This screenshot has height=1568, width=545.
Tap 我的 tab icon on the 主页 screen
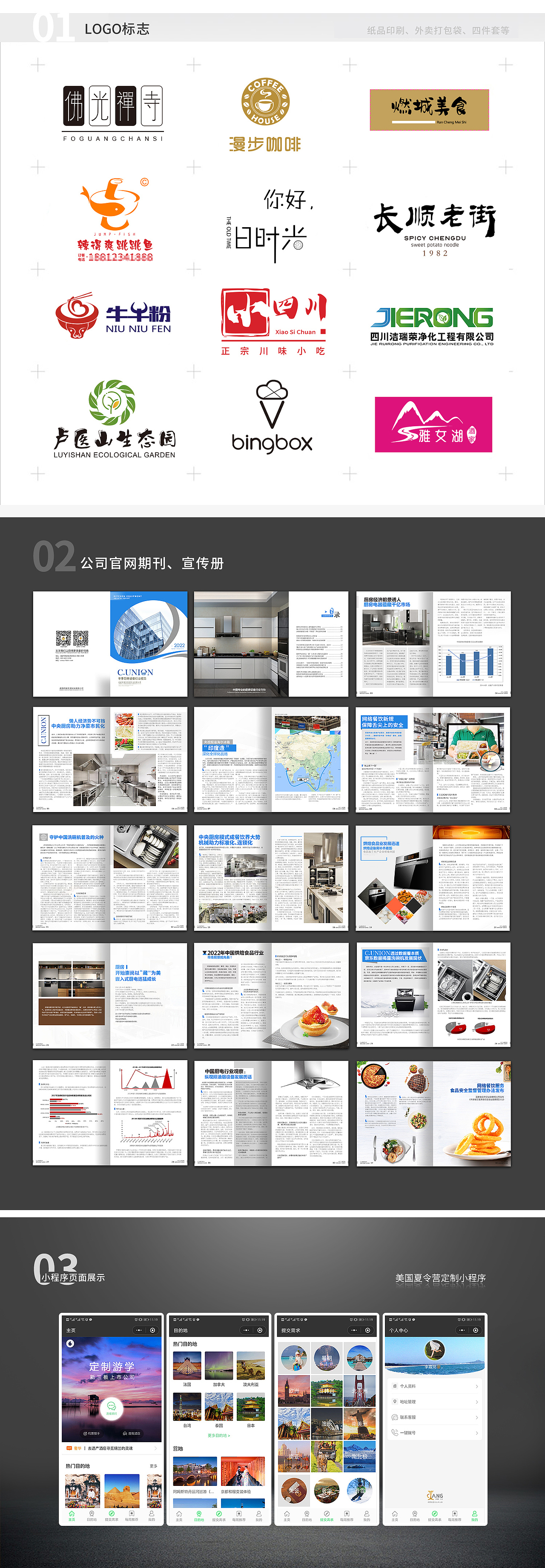(x=152, y=1513)
